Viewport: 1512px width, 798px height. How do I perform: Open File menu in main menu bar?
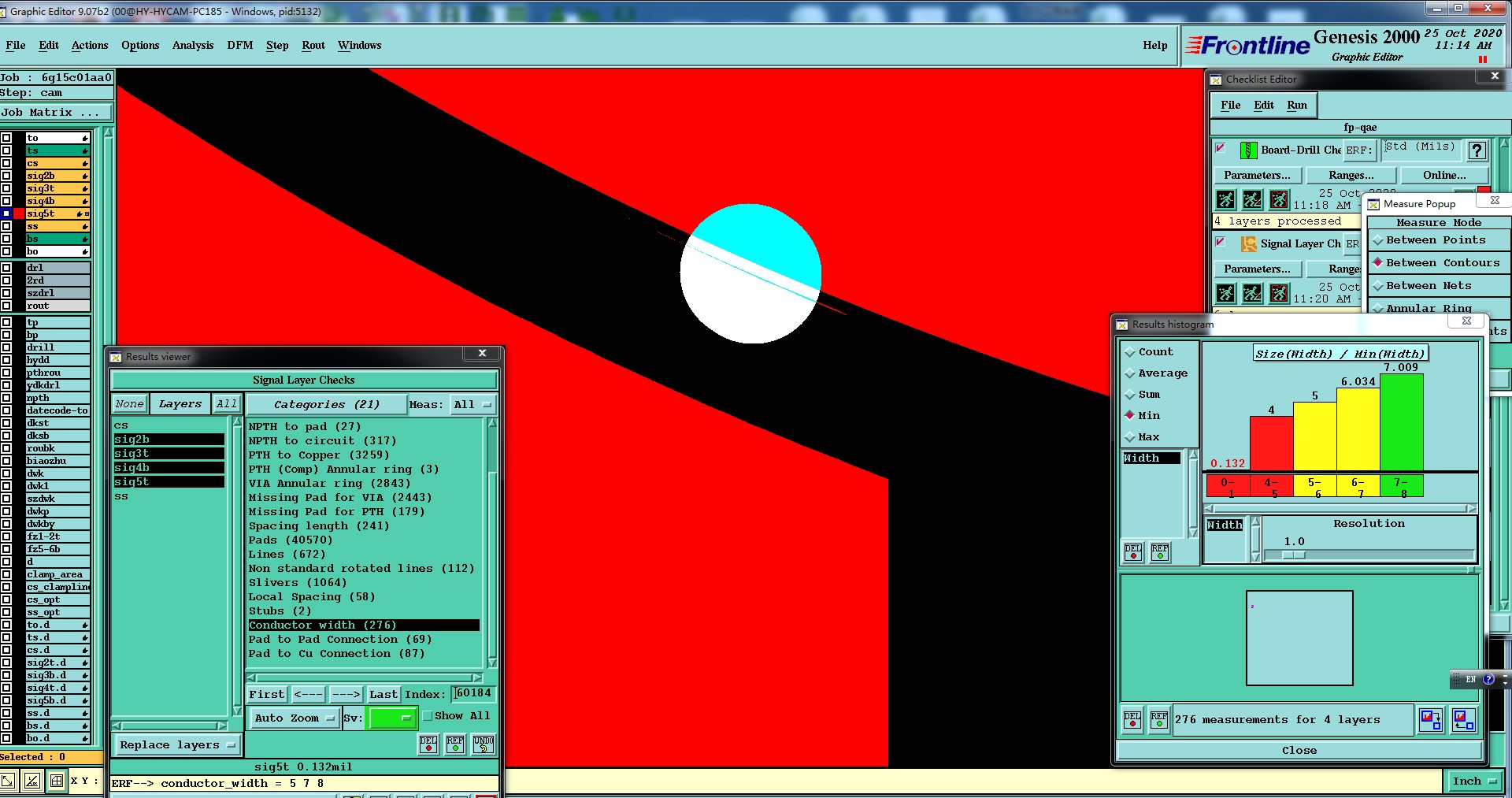tap(16, 46)
